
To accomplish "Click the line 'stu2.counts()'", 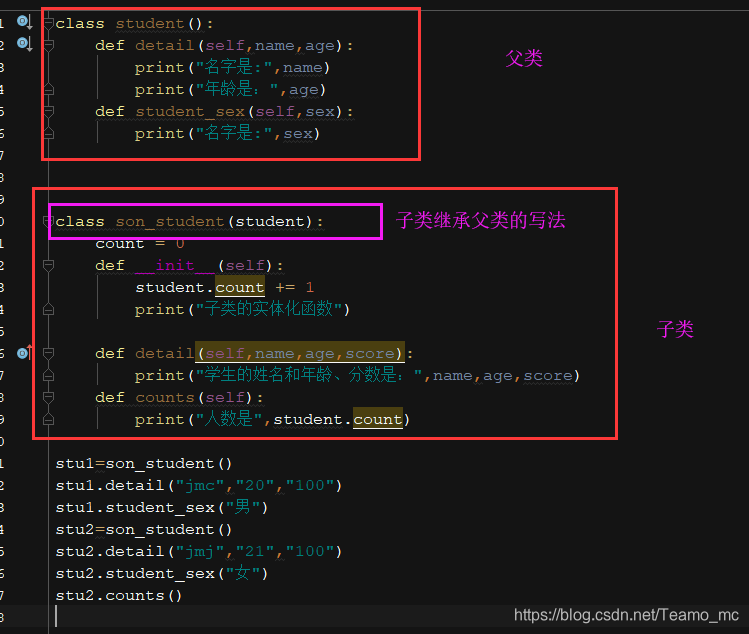I will (x=118, y=595).
